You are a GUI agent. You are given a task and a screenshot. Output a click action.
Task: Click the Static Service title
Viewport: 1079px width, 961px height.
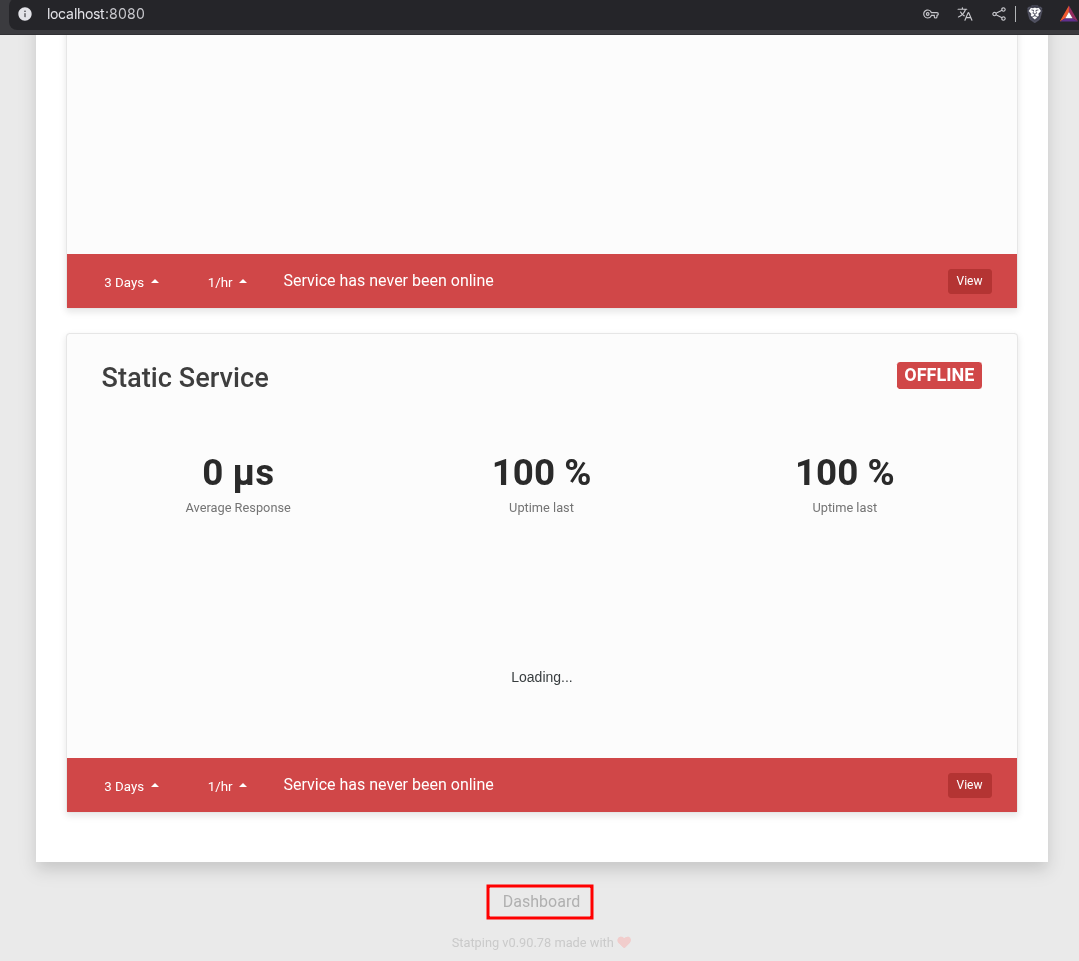[185, 378]
